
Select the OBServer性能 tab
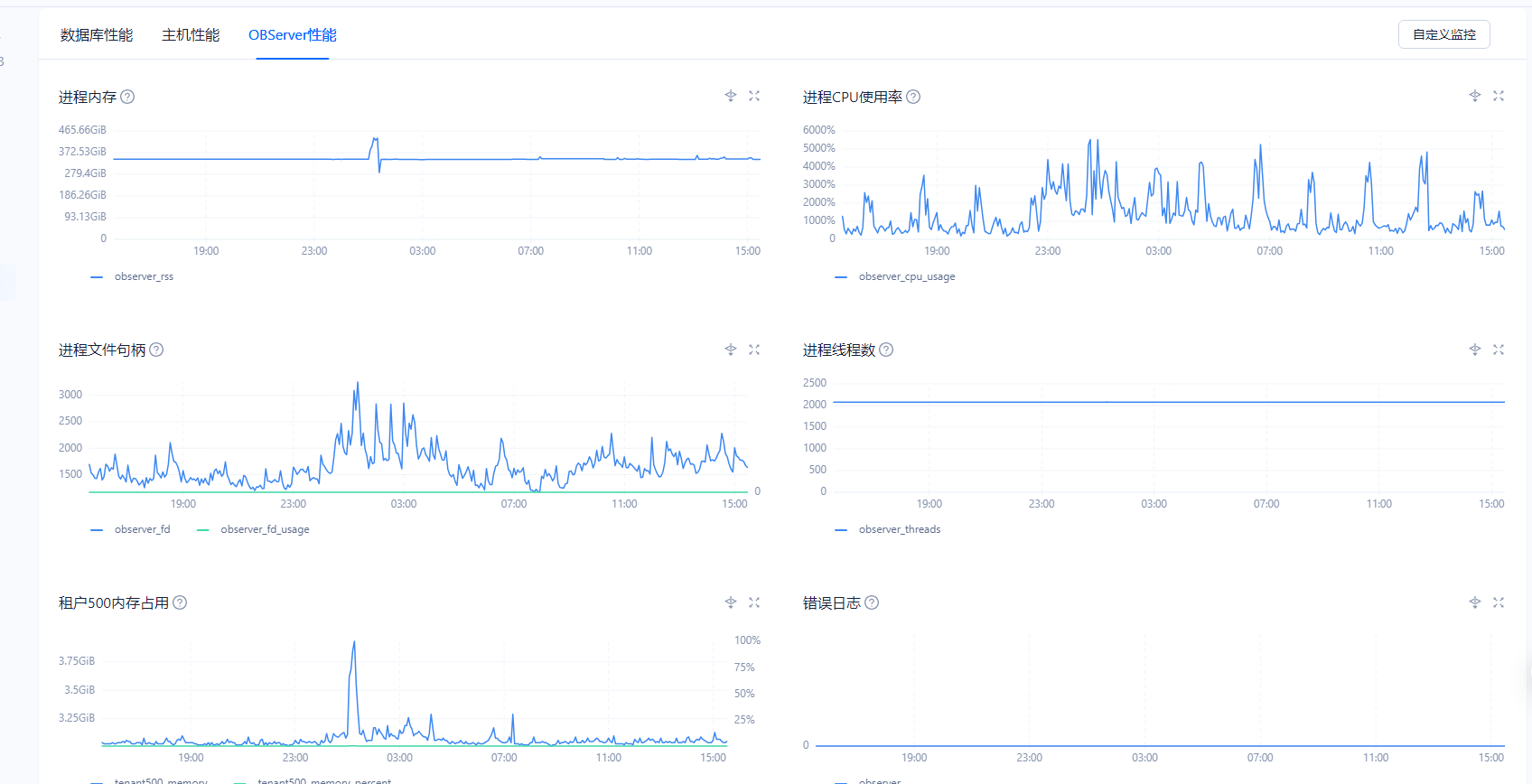pos(293,35)
